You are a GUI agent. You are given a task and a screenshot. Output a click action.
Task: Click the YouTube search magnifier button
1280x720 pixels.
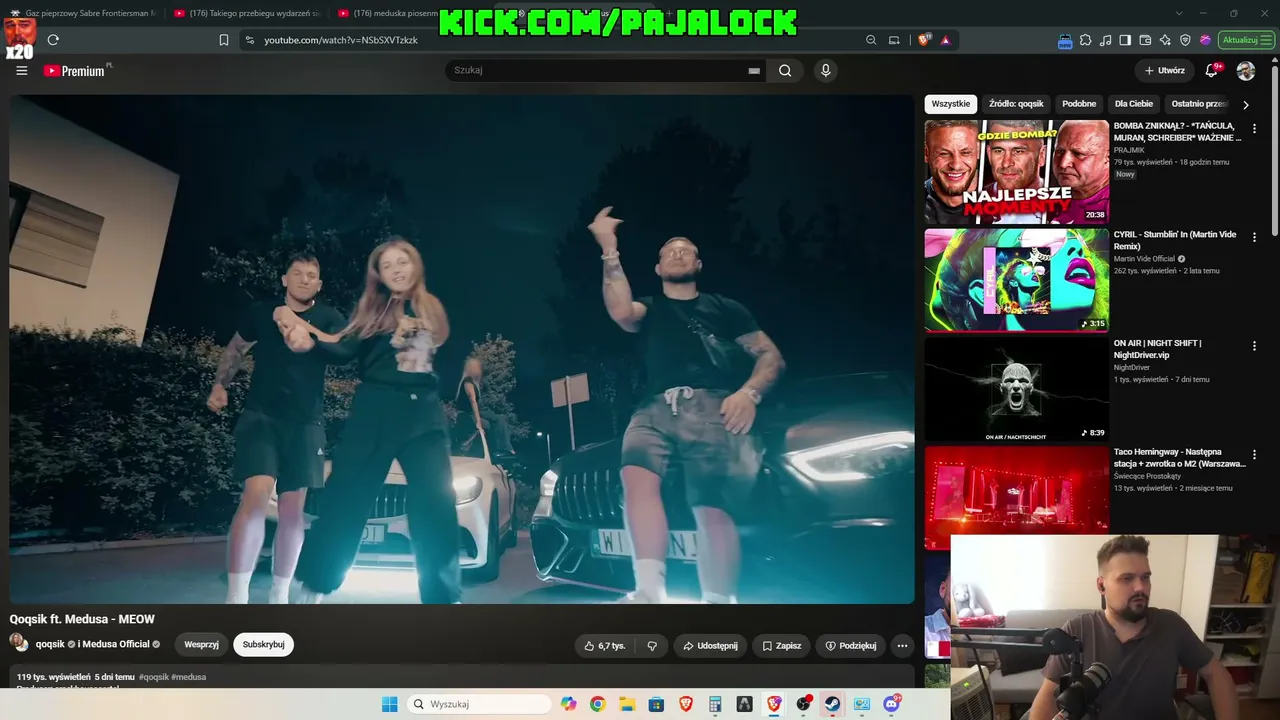[785, 70]
